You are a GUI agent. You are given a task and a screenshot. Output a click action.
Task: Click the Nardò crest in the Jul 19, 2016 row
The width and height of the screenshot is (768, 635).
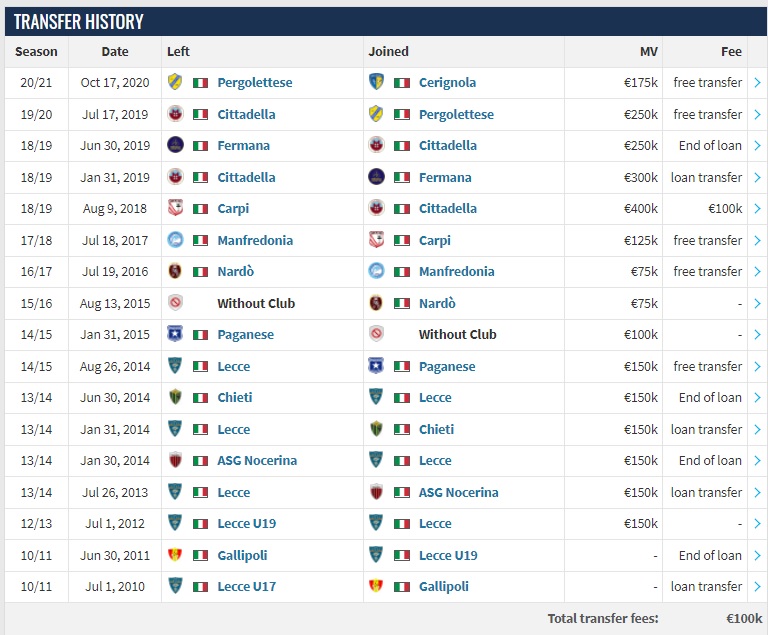(175, 271)
